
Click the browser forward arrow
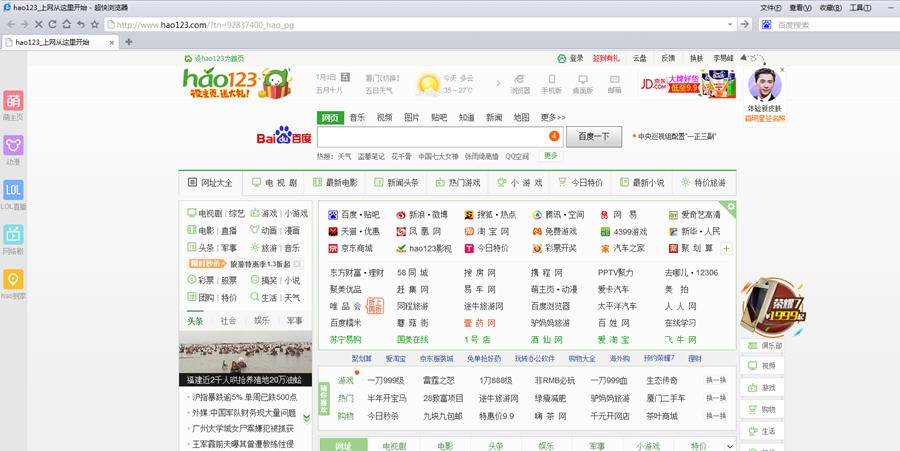24,24
